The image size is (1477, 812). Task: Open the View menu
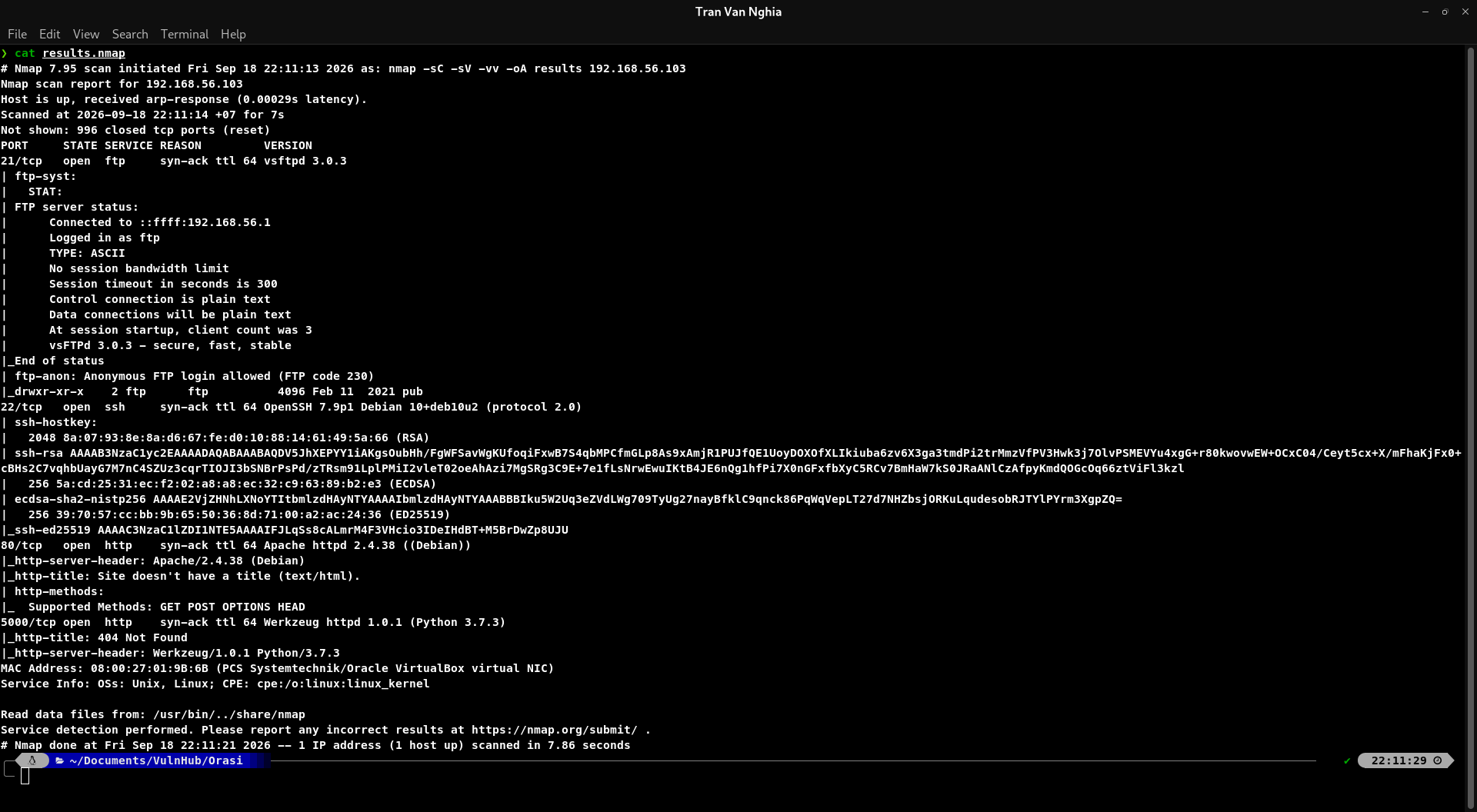(86, 34)
